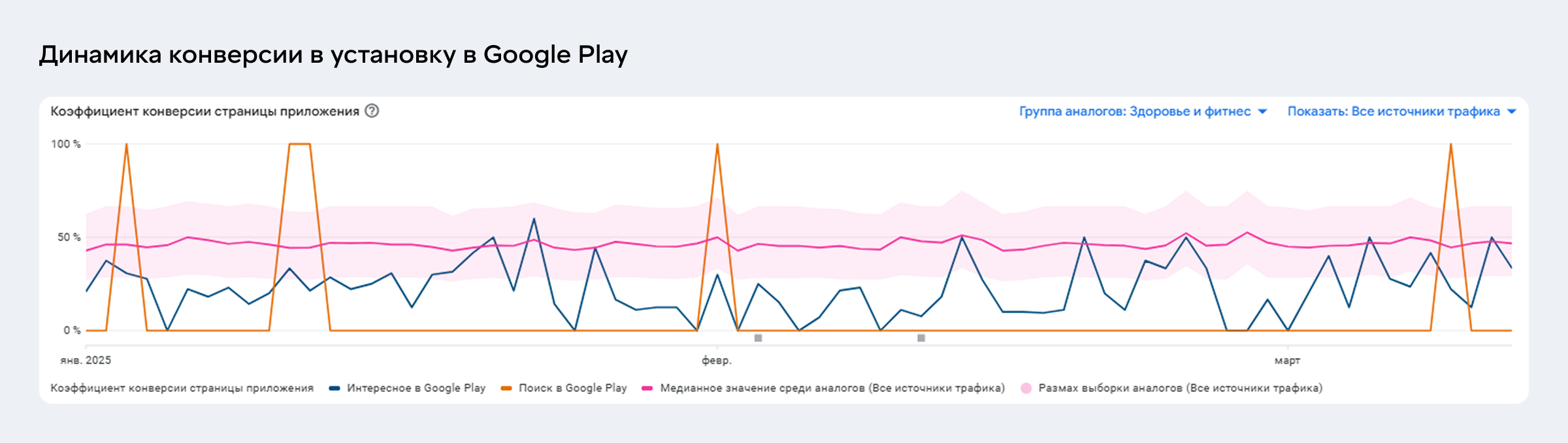Click the март month label on axis

coord(1287,360)
